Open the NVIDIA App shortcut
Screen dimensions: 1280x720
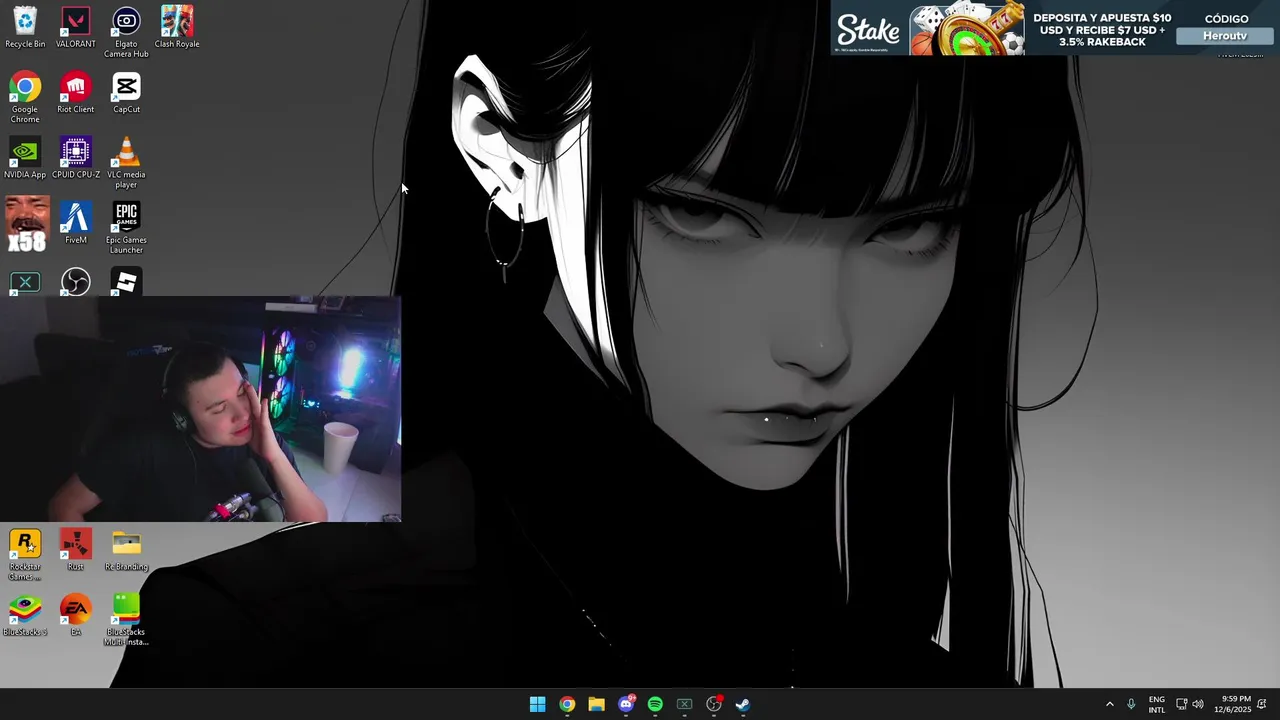[x=25, y=159]
